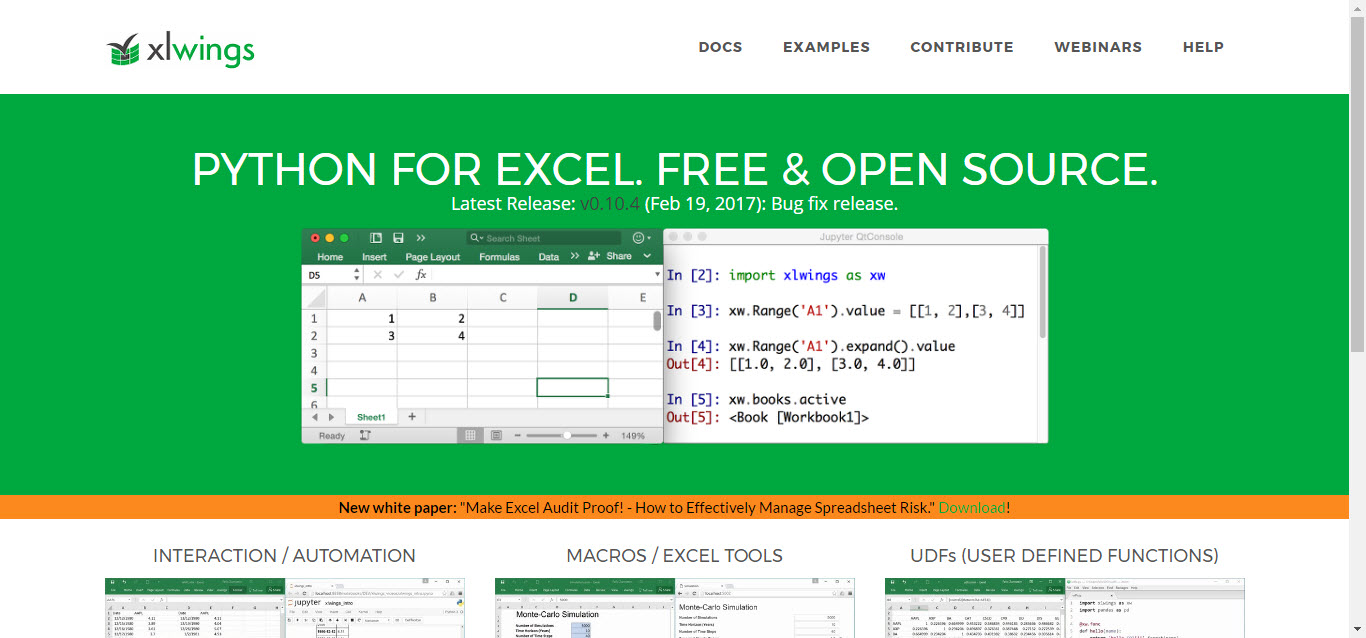Viewport: 1366px width, 638px height.
Task: Select the Data ribbon tab in Excel screenshot
Action: click(x=548, y=257)
